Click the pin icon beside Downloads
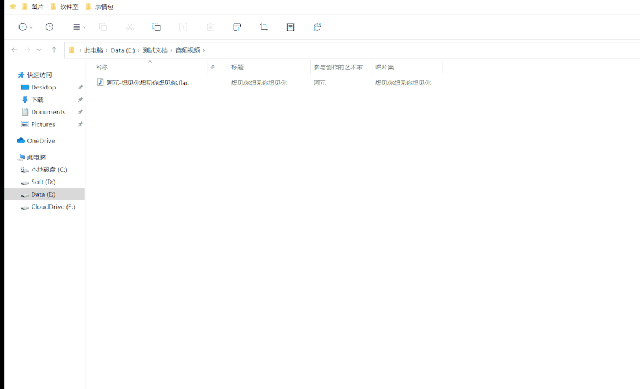The width and height of the screenshot is (640, 389). click(x=80, y=99)
